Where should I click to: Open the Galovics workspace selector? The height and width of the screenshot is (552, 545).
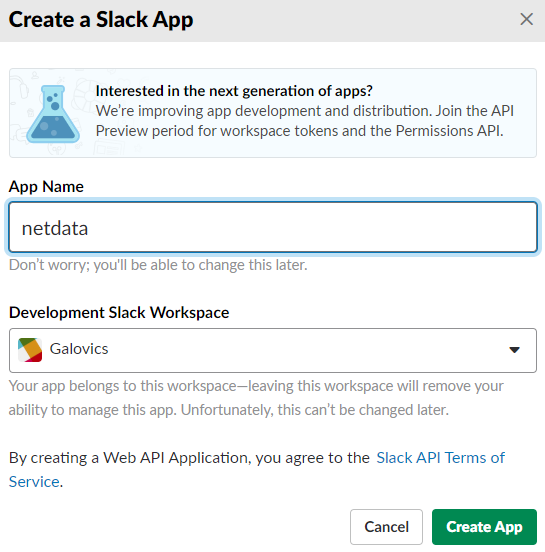[x=273, y=350]
